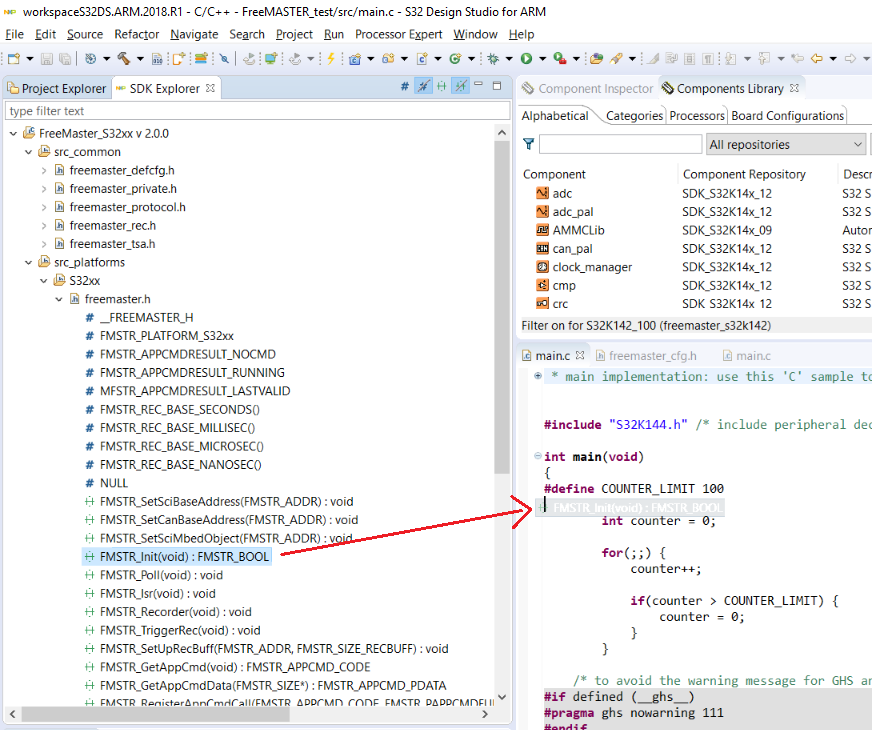Click the lightning bolt flash icon
Image resolution: width=872 pixels, height=730 pixels.
point(330,59)
